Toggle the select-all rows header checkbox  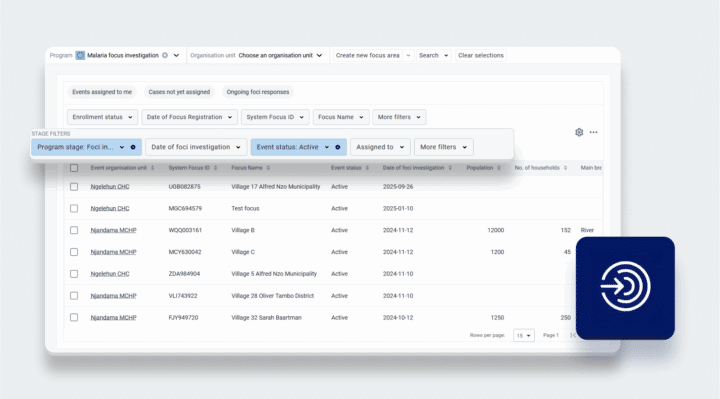(x=74, y=168)
